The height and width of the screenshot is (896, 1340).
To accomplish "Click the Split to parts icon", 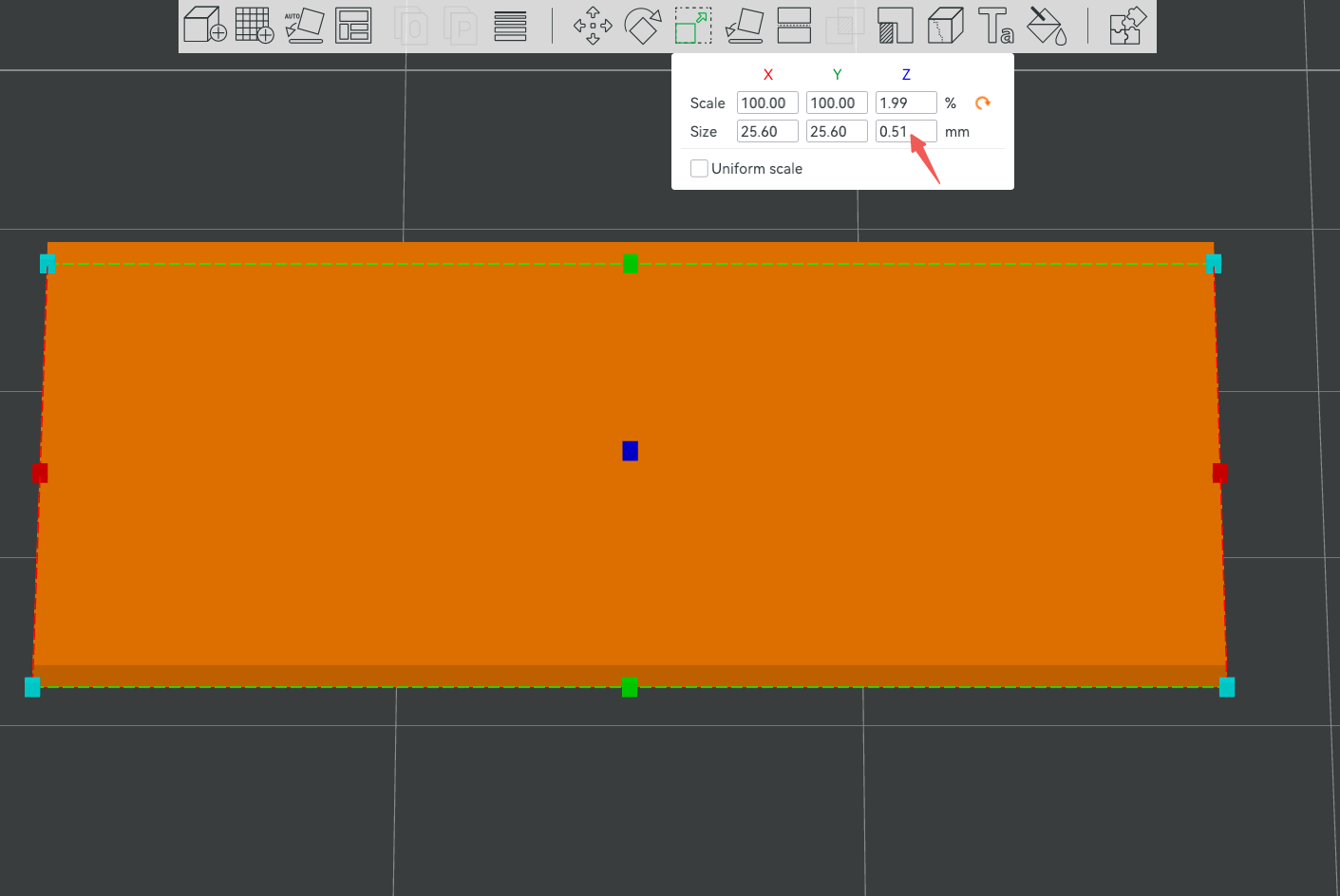I will tap(461, 26).
